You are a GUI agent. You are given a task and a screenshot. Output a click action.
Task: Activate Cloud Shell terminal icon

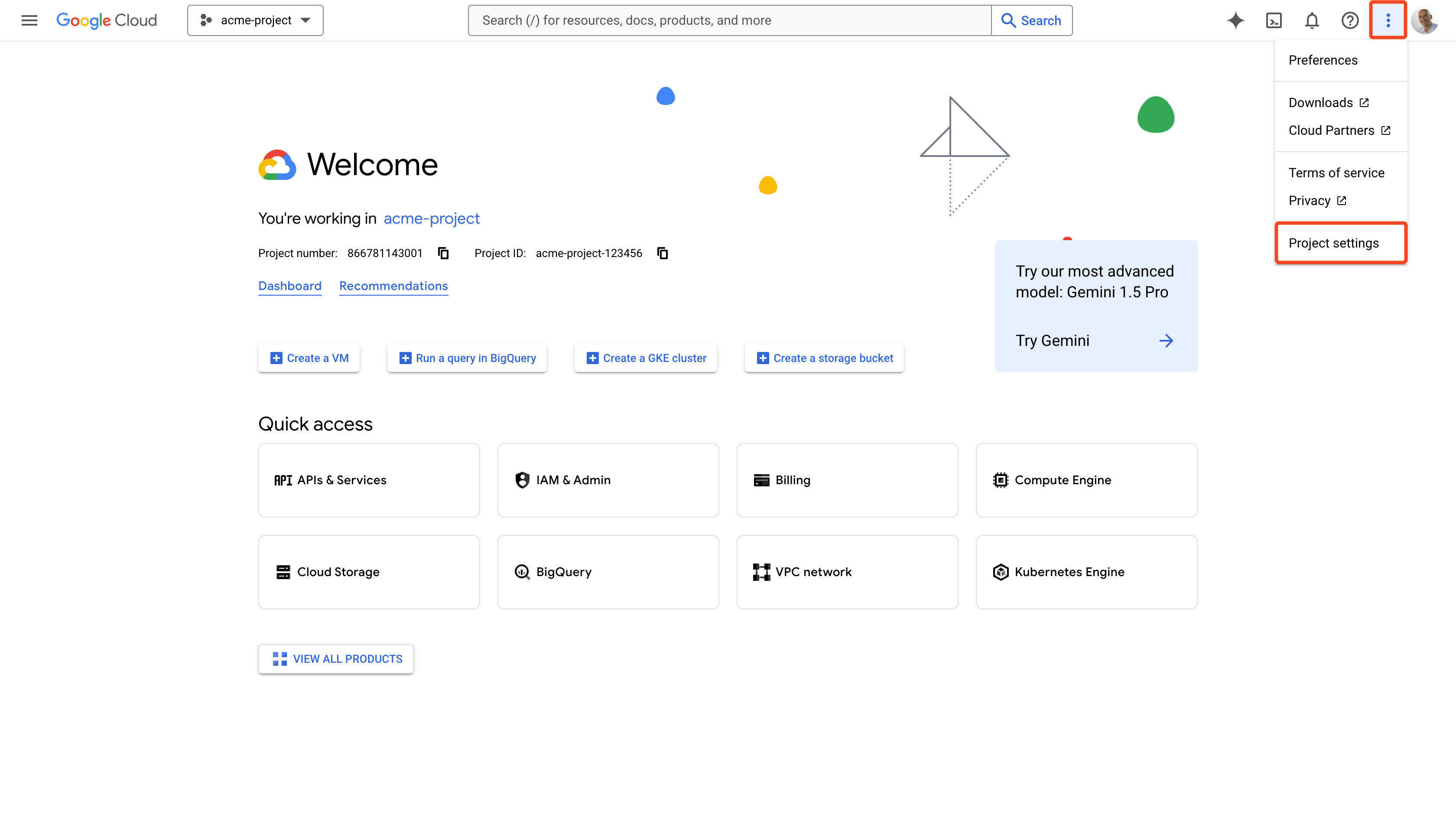tap(1274, 21)
